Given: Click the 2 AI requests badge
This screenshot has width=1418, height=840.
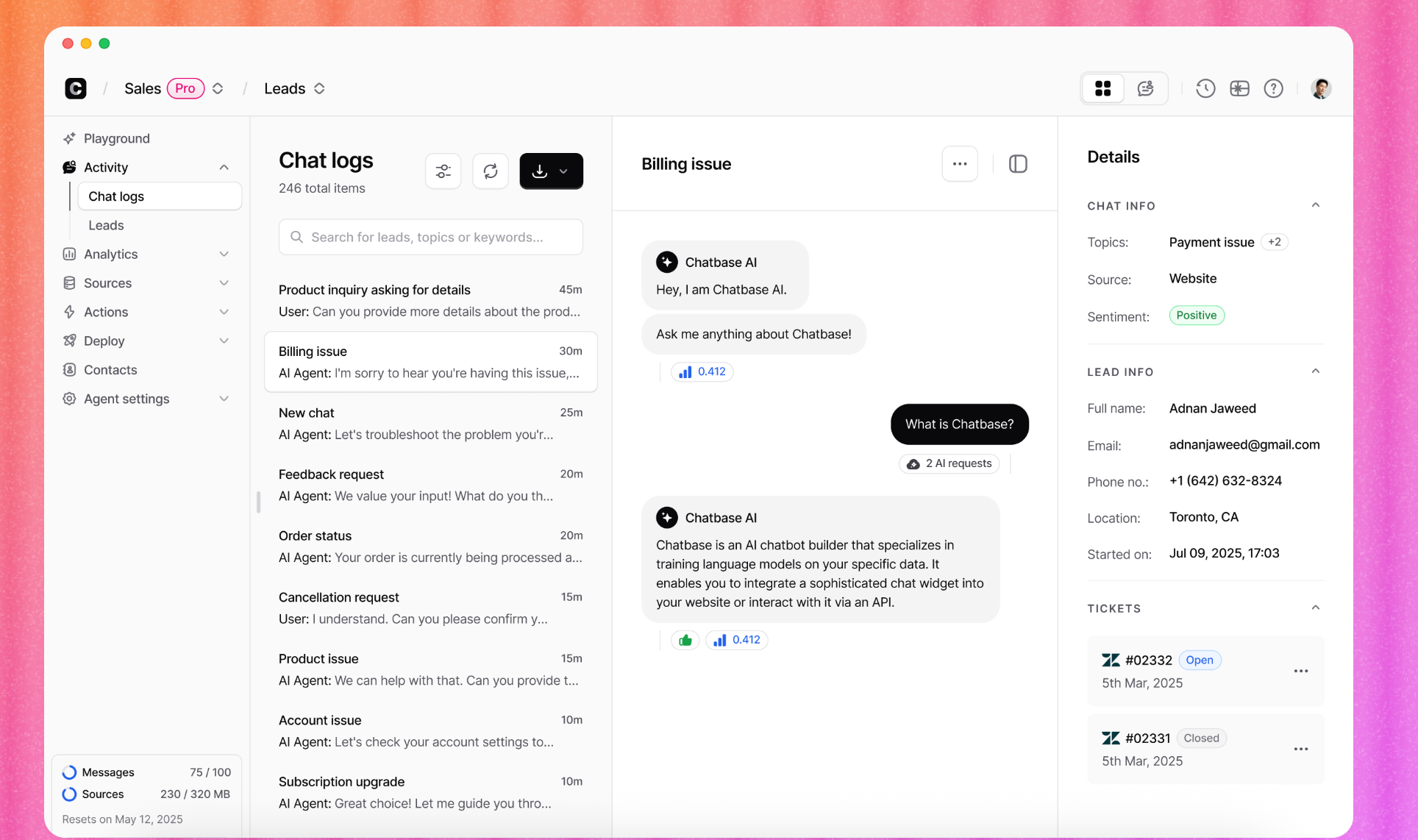Looking at the screenshot, I should pos(949,463).
